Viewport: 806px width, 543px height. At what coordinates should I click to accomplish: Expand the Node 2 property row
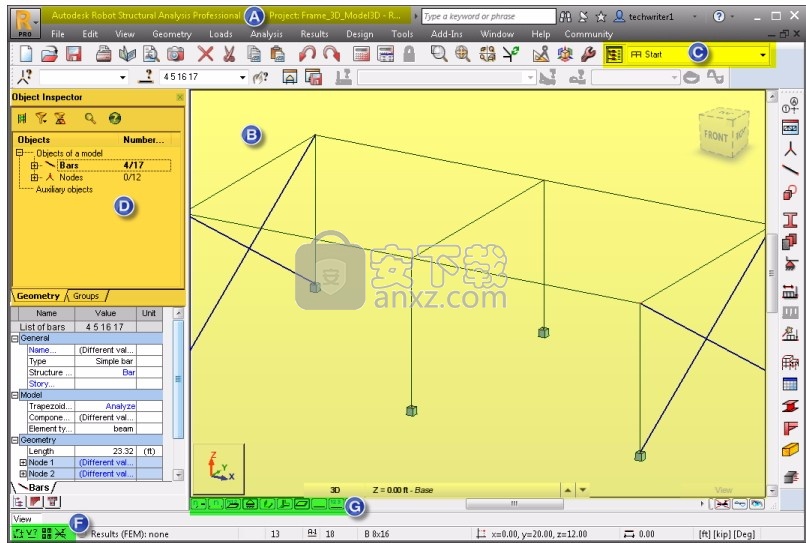[x=23, y=474]
